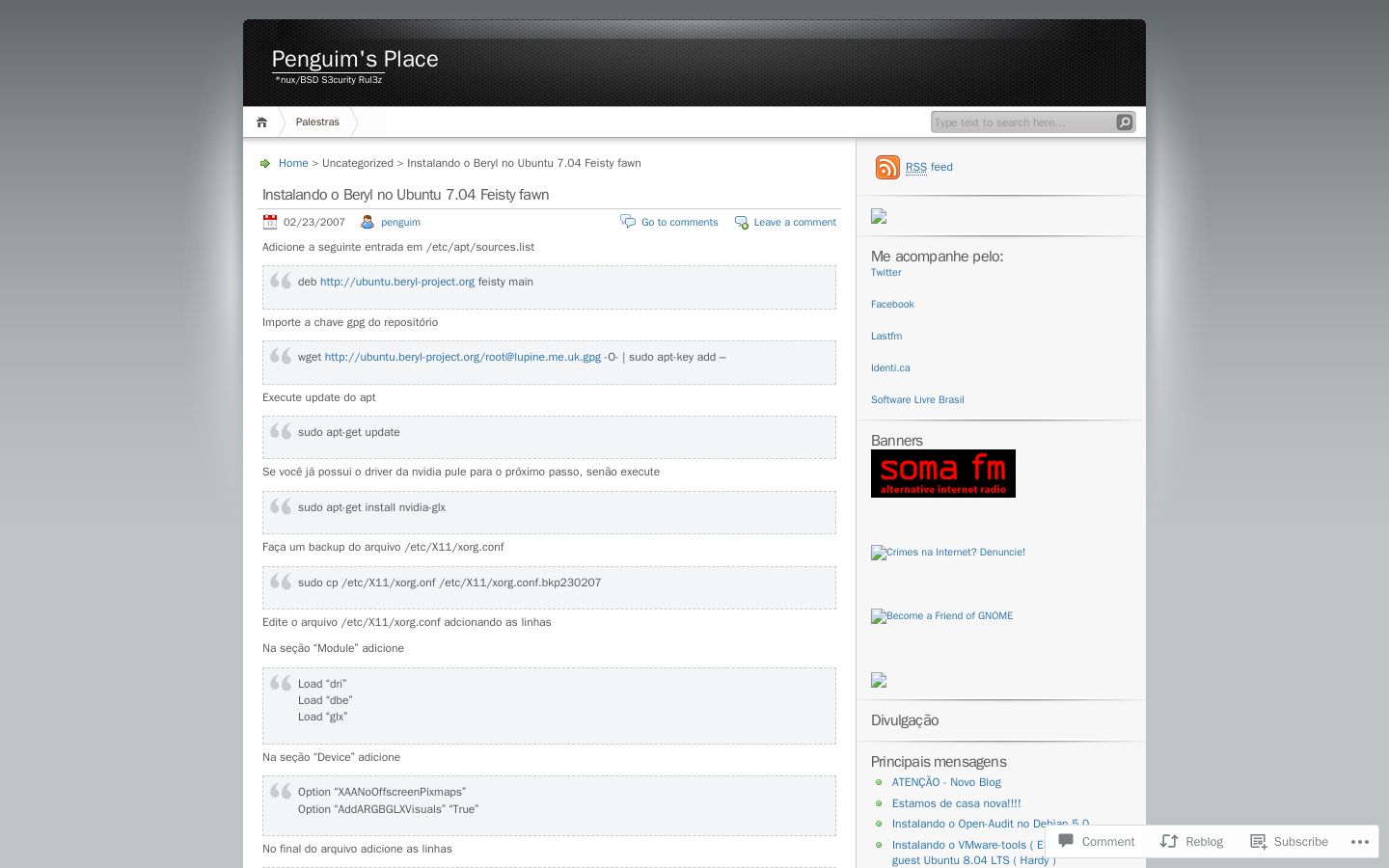Click the calendar icon beside 02/23/2007
Screen dimensions: 1389x868
click(x=270, y=222)
